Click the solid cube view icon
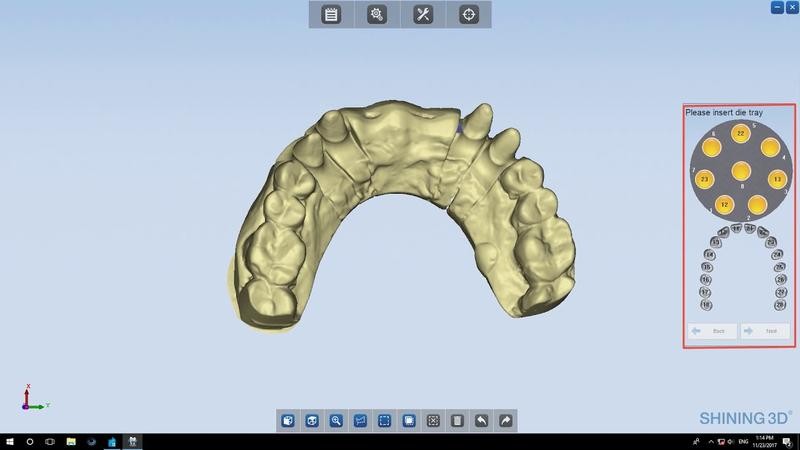This screenshot has height=450, width=800. coord(288,421)
